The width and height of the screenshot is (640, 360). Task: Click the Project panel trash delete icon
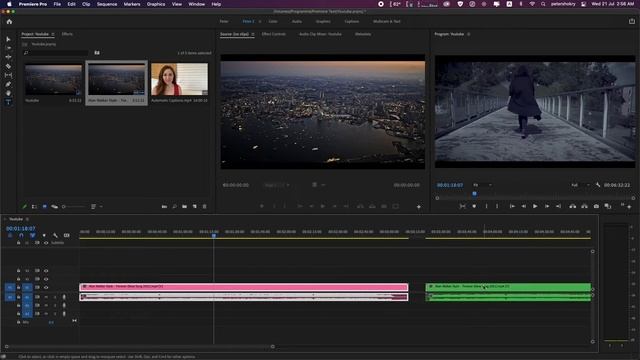[x=204, y=207]
